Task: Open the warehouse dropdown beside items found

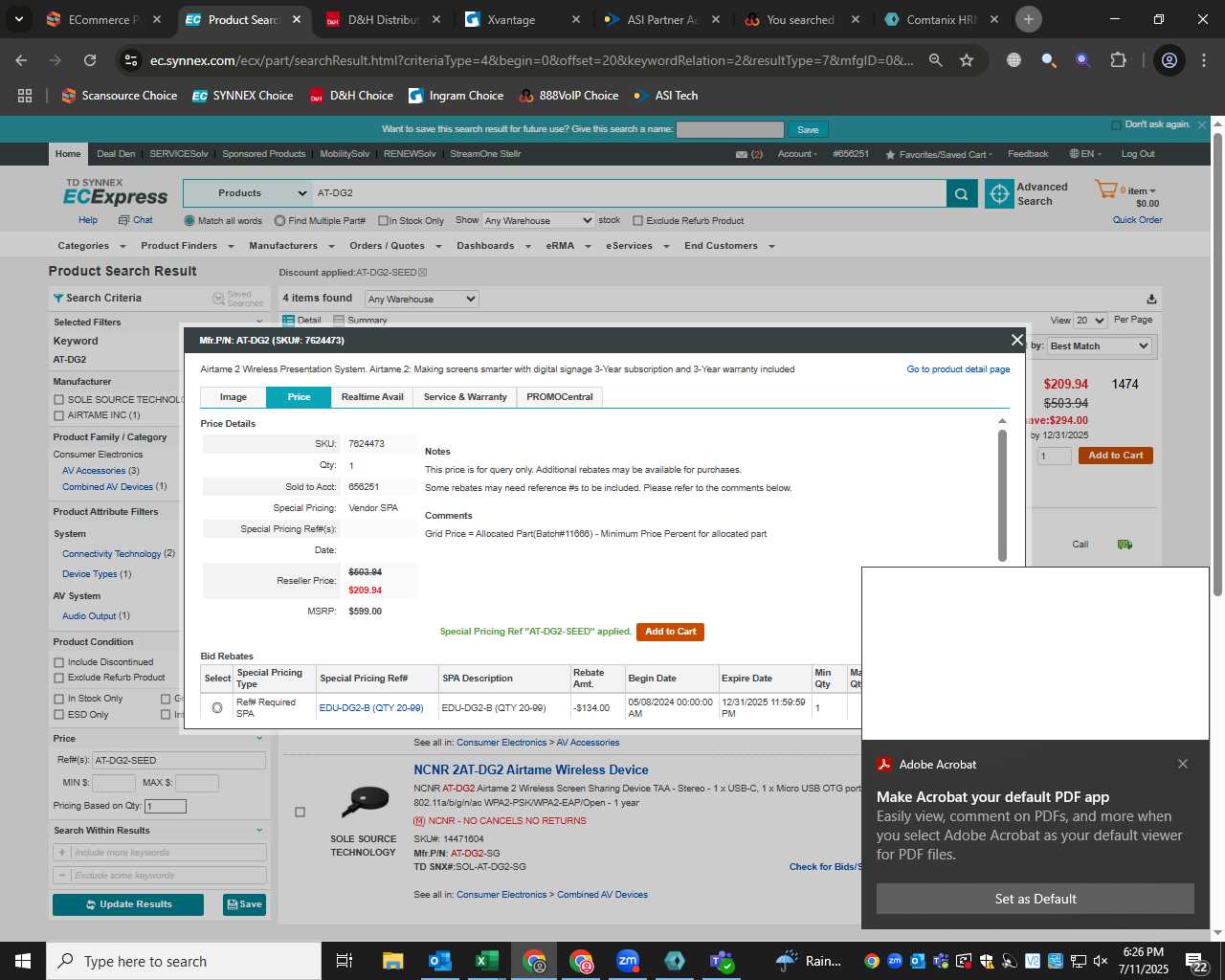Action: tap(421, 299)
